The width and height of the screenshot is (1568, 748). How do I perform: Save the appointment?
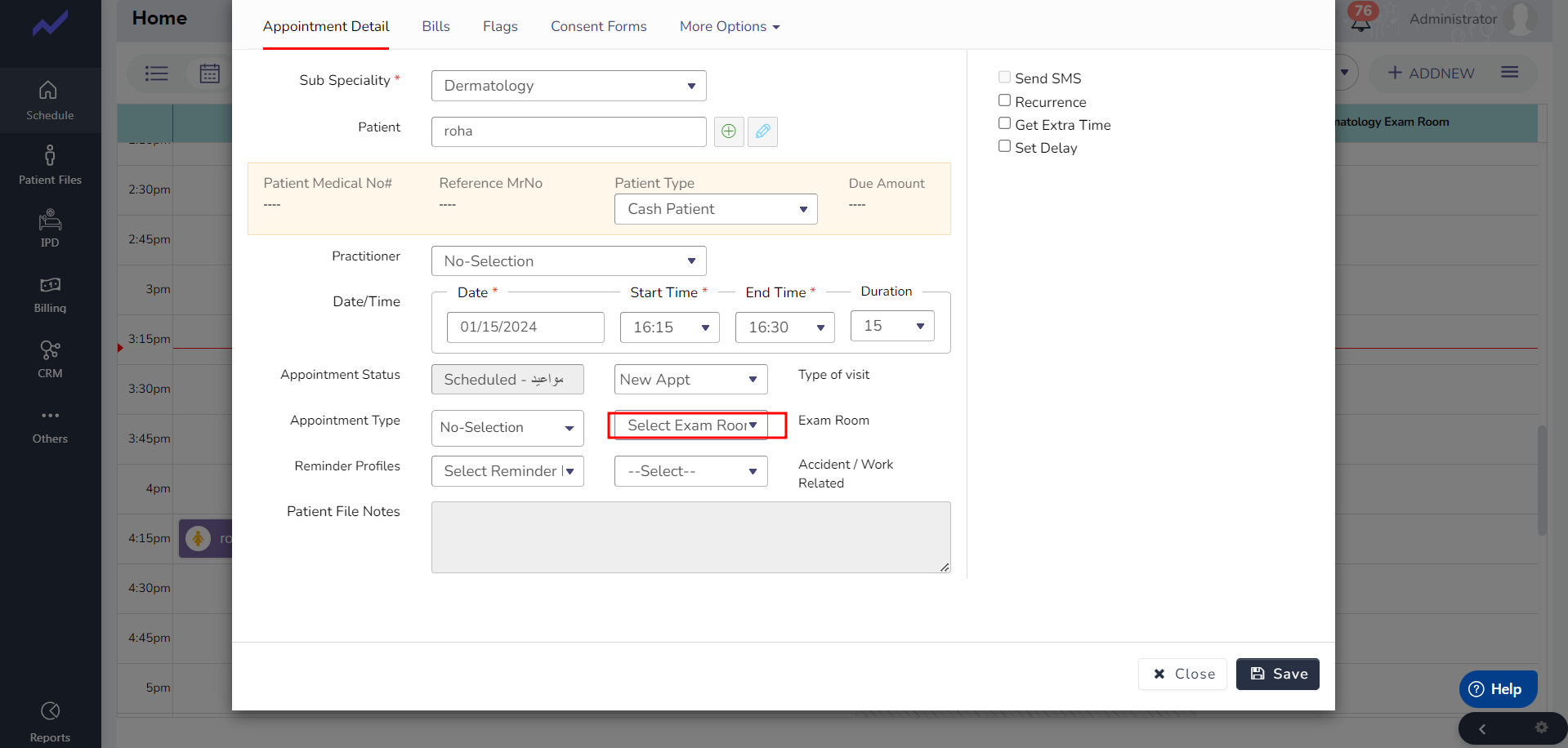pos(1278,674)
